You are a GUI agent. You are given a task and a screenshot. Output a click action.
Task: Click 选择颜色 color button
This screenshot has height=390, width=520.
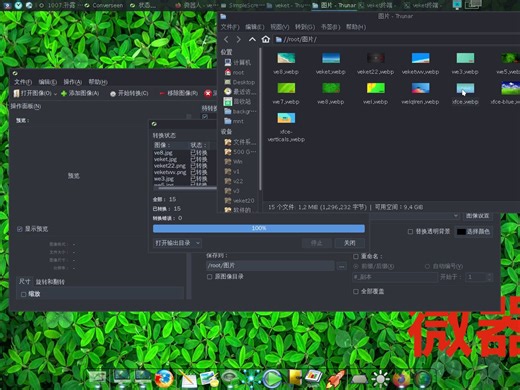[473, 231]
